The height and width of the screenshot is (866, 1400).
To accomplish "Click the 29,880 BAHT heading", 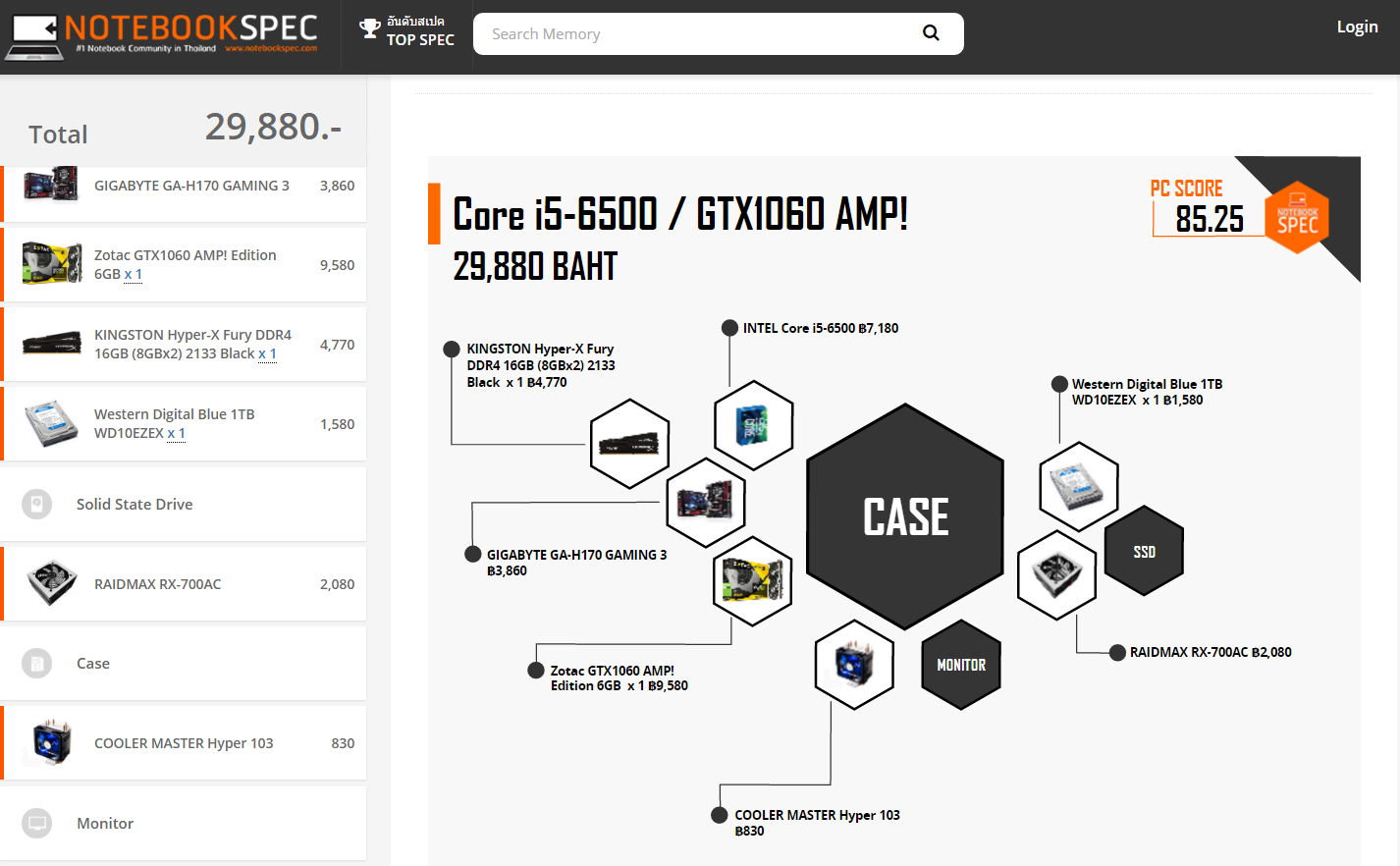I will click(x=535, y=266).
